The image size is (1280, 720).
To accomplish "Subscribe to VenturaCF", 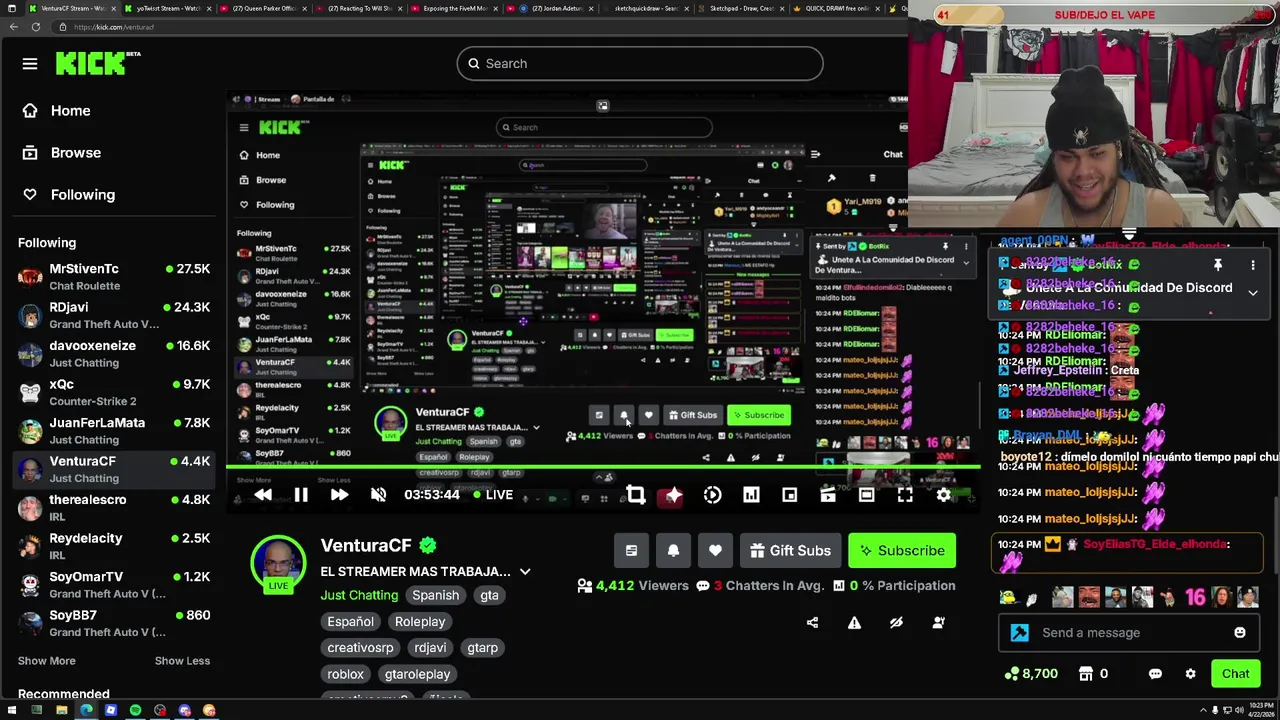I will tap(902, 551).
